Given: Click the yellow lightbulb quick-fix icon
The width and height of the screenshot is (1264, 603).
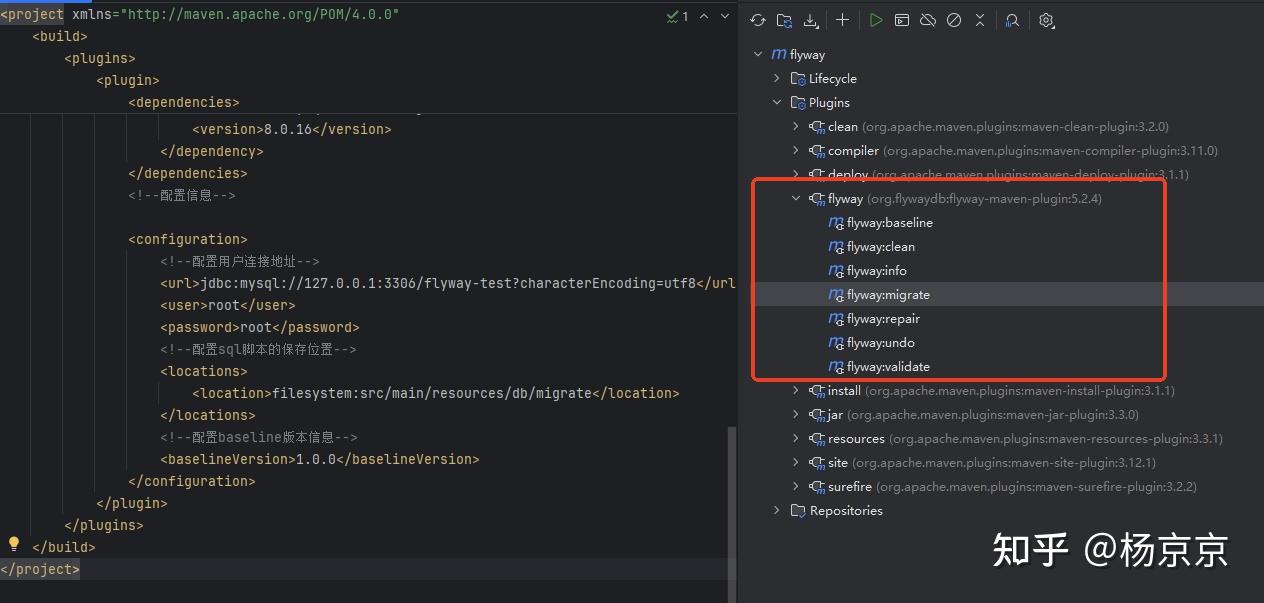Looking at the screenshot, I should [14, 544].
